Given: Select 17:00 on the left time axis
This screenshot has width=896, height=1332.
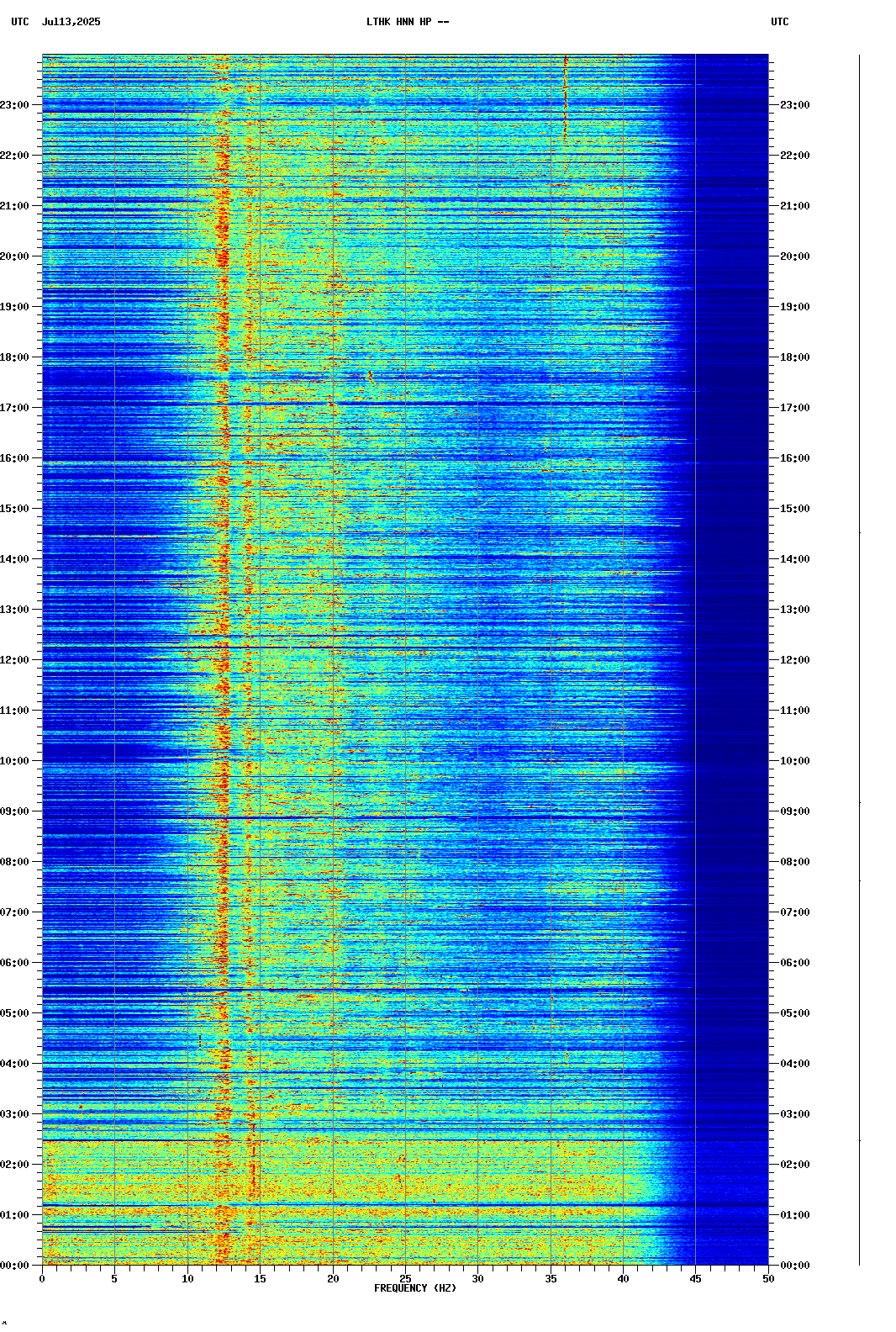Looking at the screenshot, I should (x=14, y=408).
